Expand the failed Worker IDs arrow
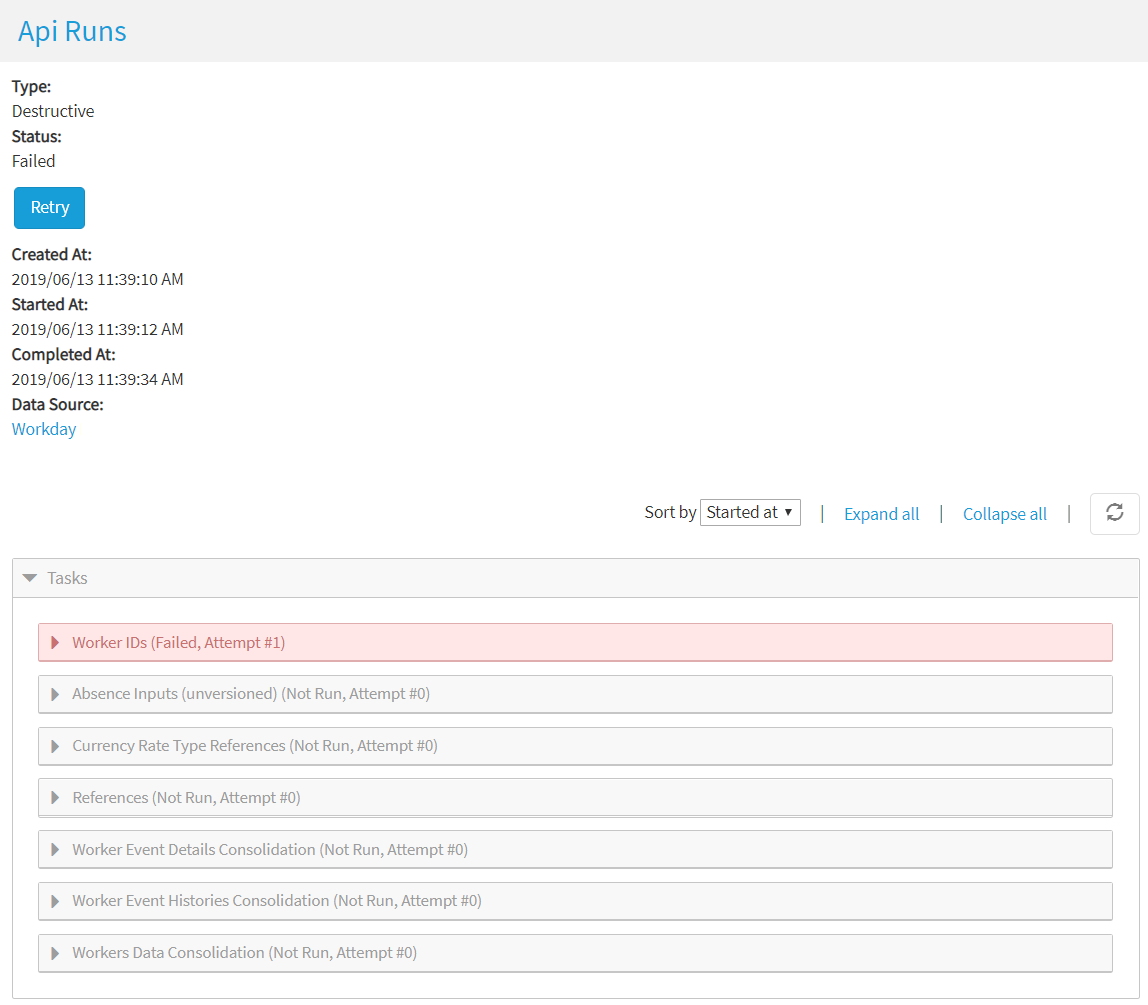This screenshot has height=1005, width=1148. 55,643
